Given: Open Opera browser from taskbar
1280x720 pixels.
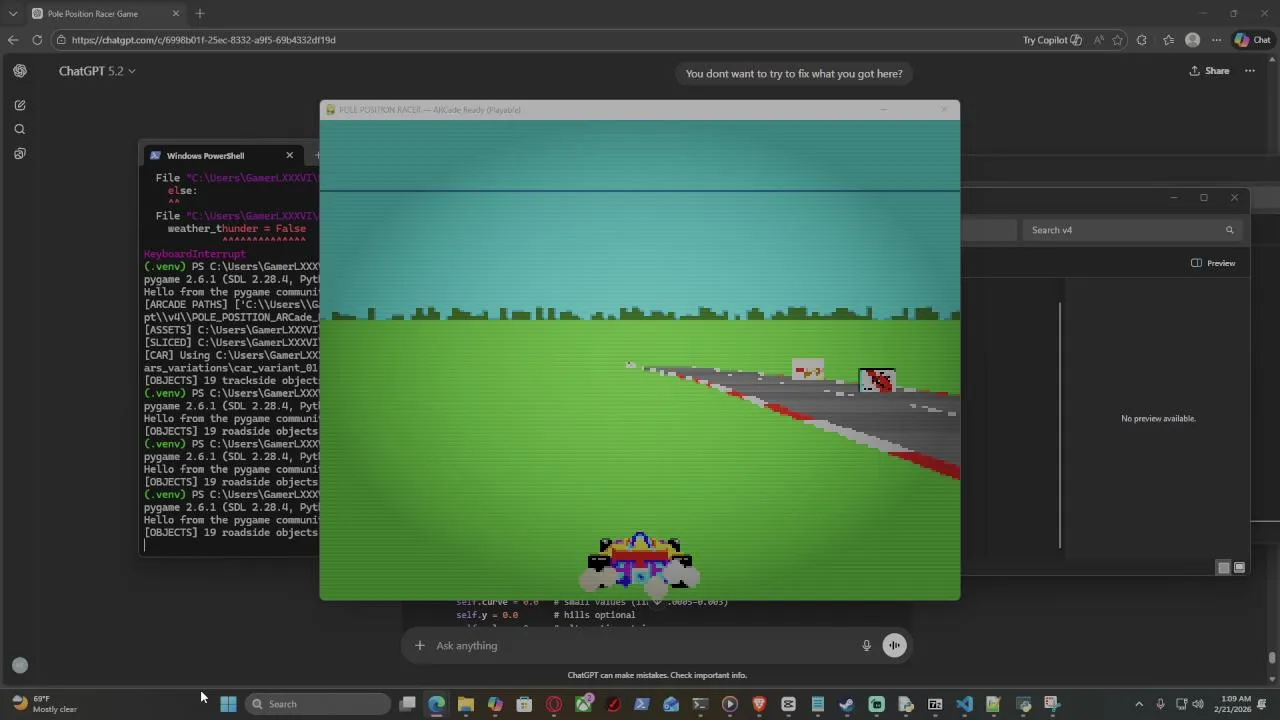Looking at the screenshot, I should point(554,704).
